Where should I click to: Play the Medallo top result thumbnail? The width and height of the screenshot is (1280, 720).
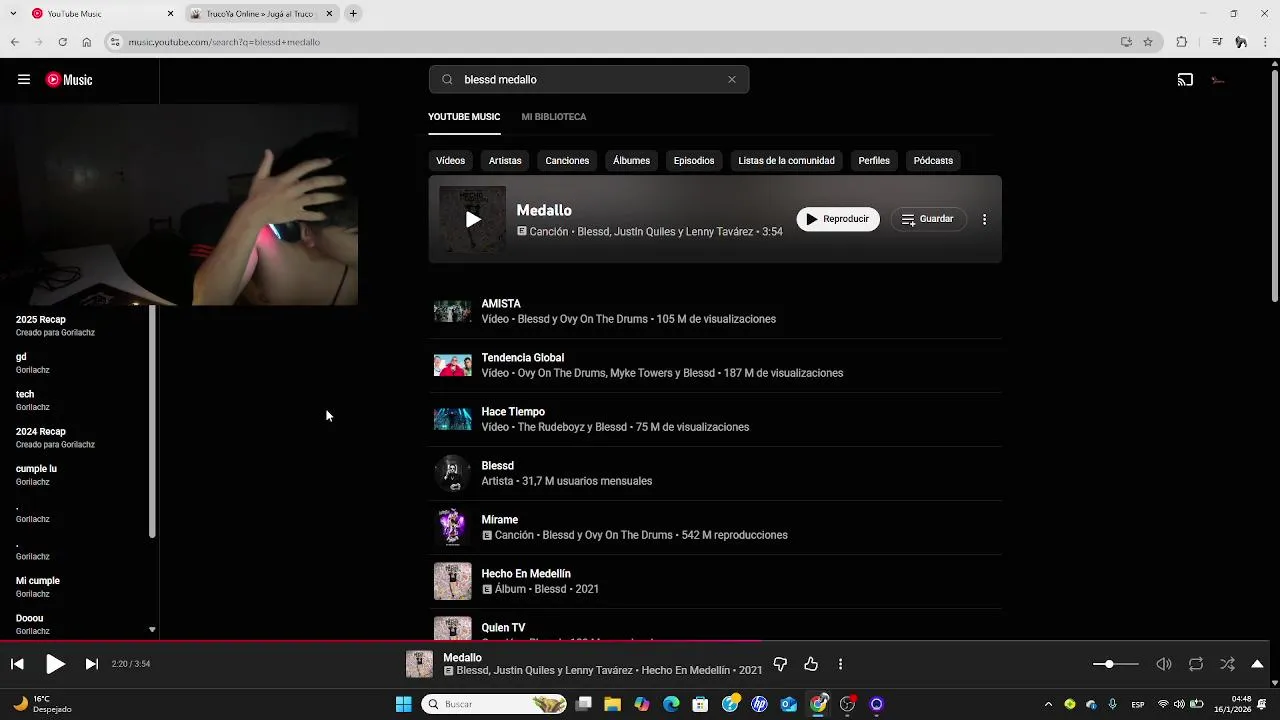pyautogui.click(x=473, y=219)
